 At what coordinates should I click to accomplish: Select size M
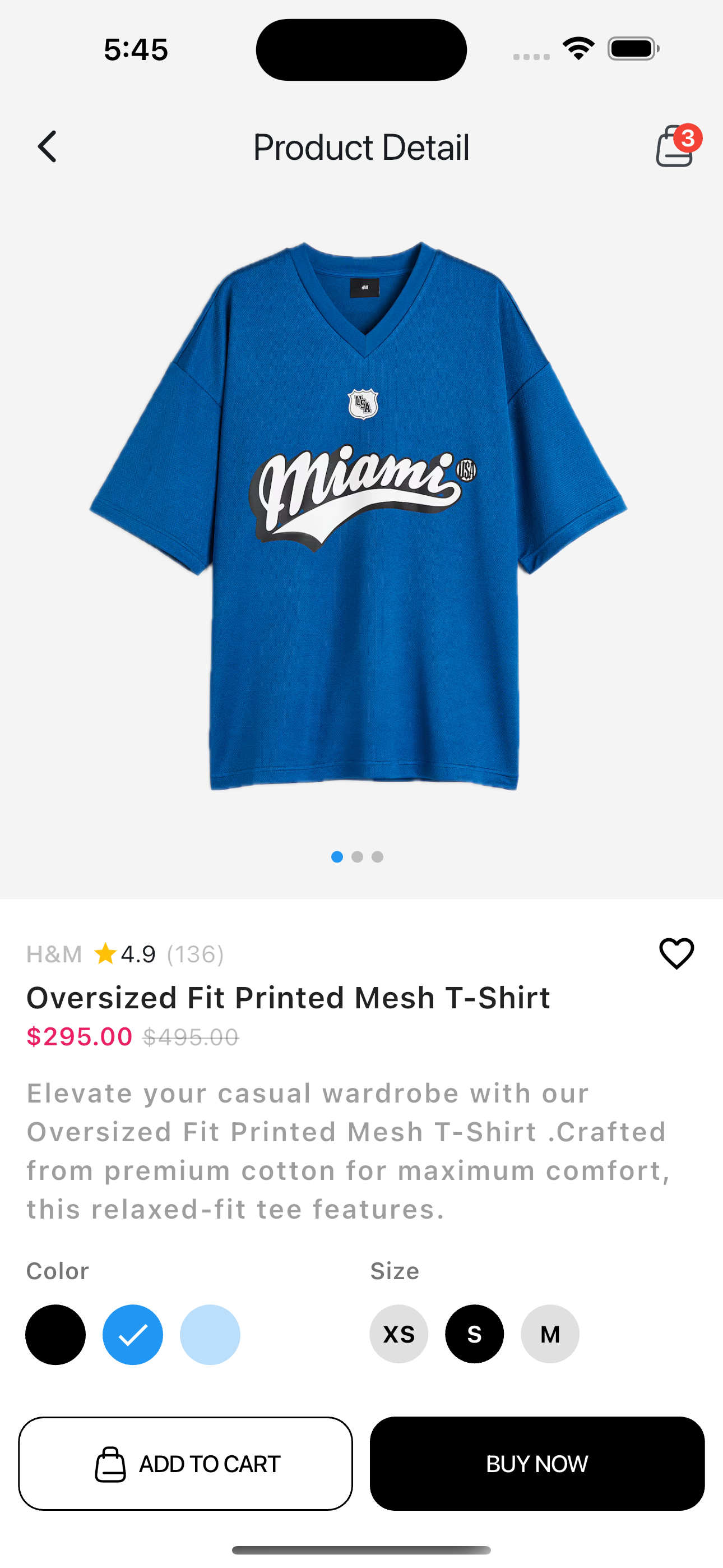tap(550, 1334)
